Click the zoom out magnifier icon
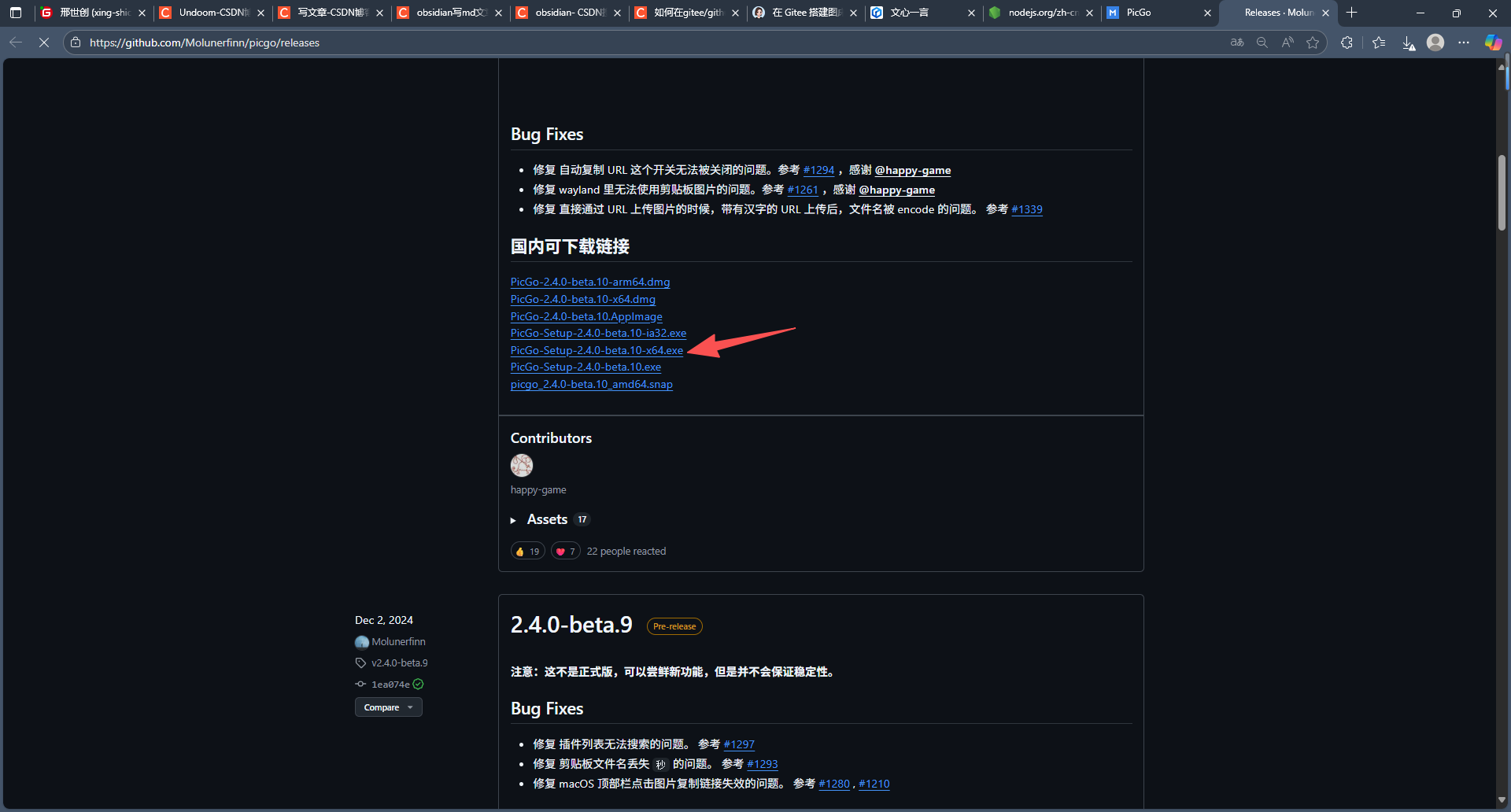1511x812 pixels. [x=1262, y=42]
